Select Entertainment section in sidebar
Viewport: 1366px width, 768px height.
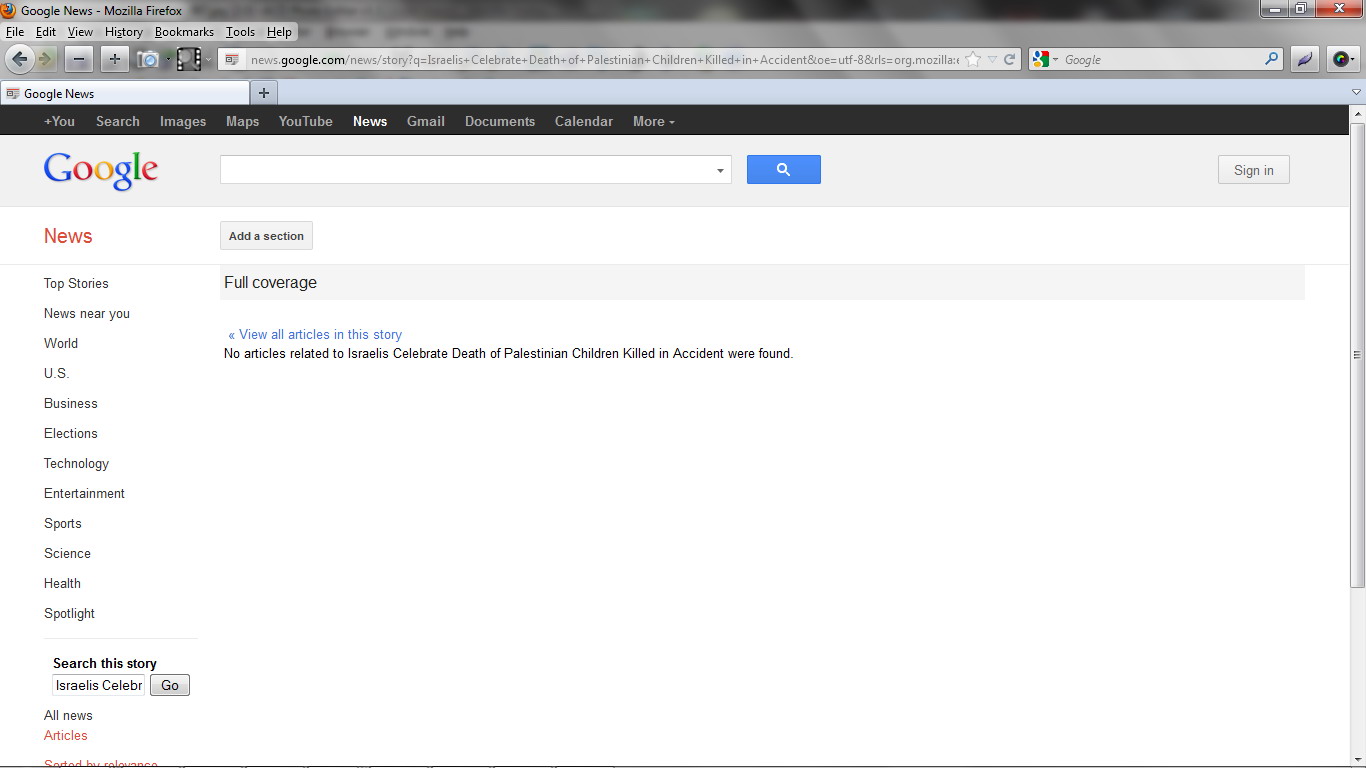coord(85,493)
